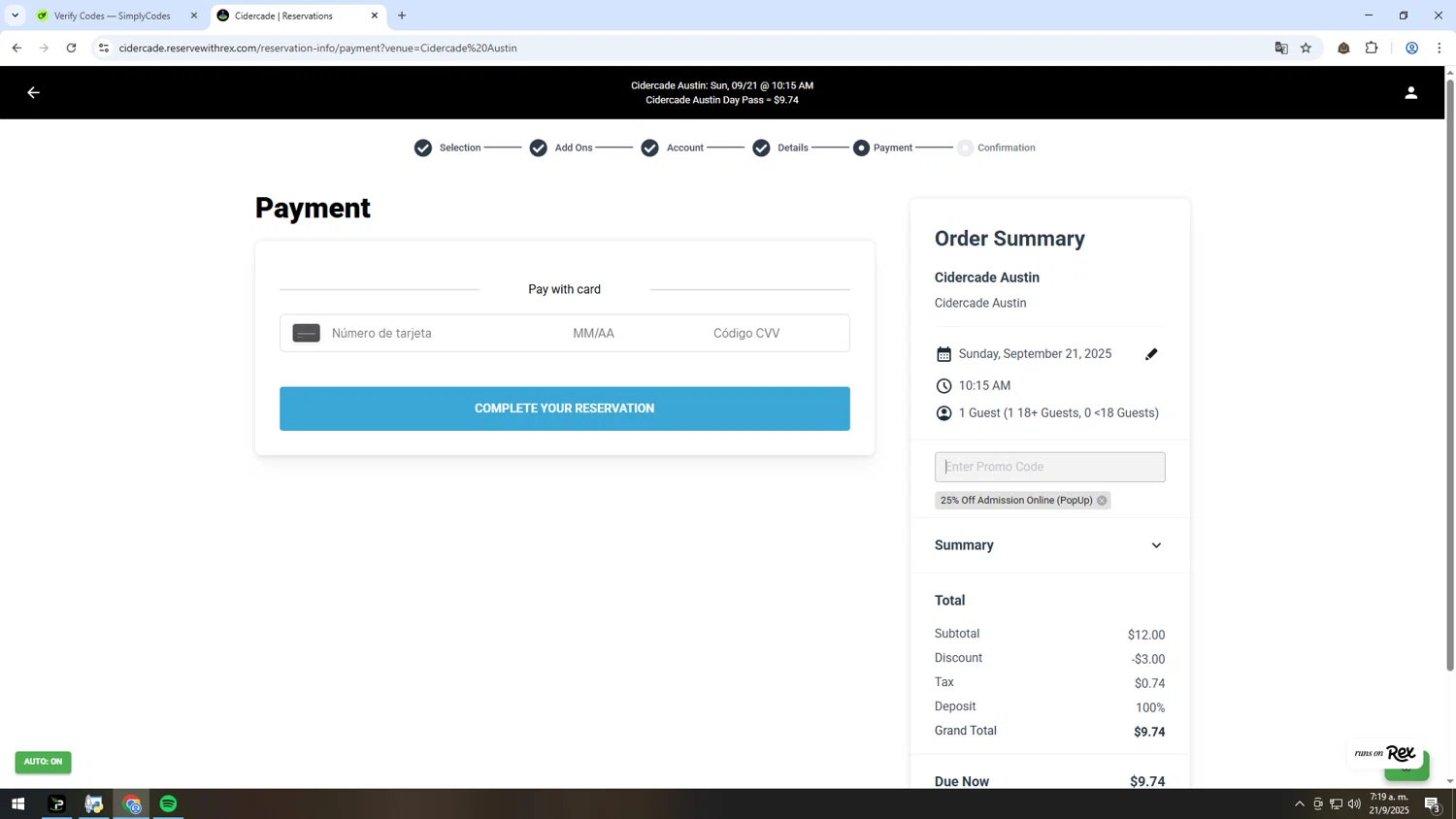The width and height of the screenshot is (1456, 819).
Task: Open the volume control in system tray
Action: point(1354,803)
